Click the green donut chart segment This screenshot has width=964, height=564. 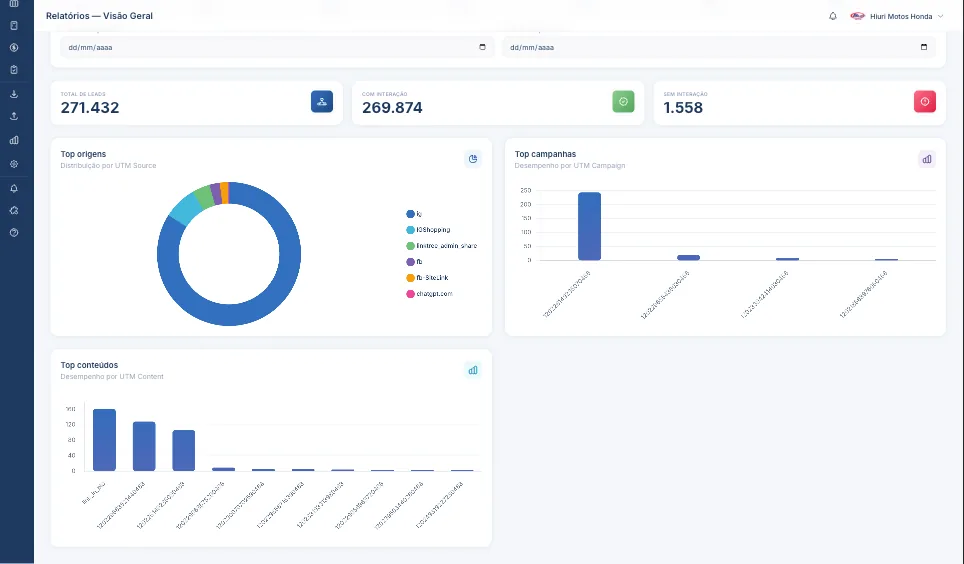204,196
